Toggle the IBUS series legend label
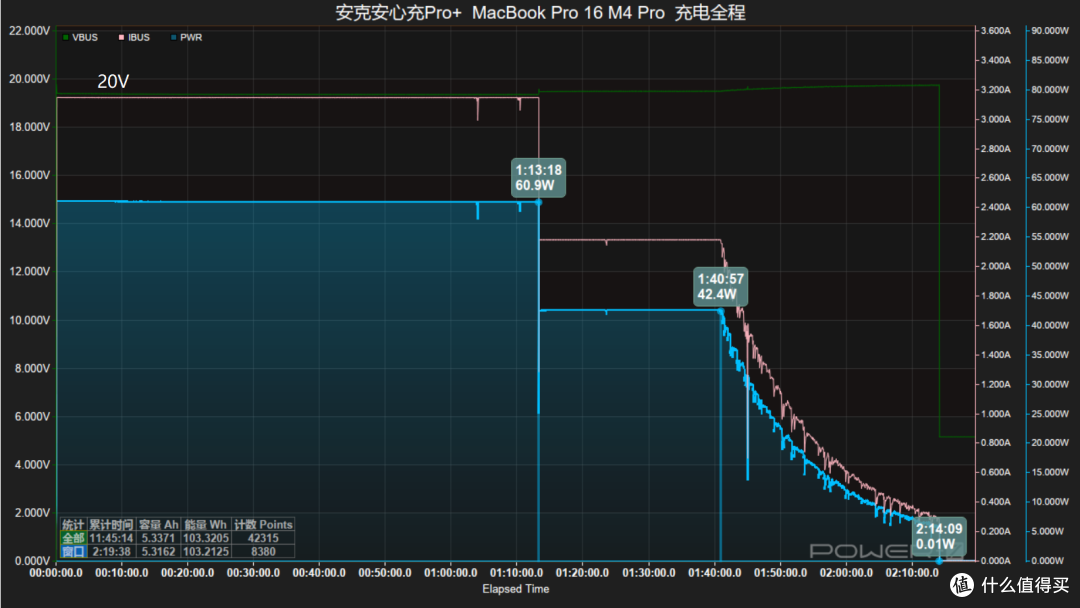This screenshot has width=1080, height=608. tap(138, 38)
